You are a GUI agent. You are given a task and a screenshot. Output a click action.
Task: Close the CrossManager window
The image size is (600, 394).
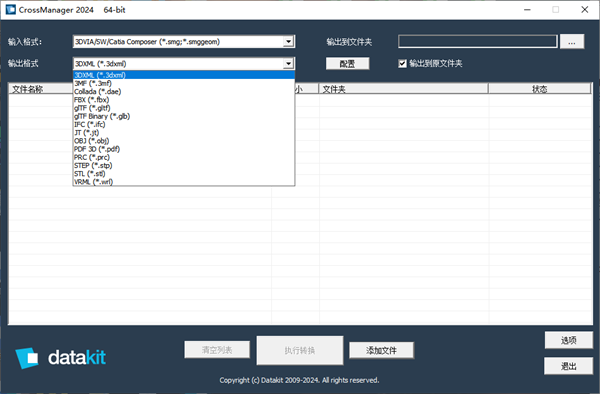[x=585, y=10]
